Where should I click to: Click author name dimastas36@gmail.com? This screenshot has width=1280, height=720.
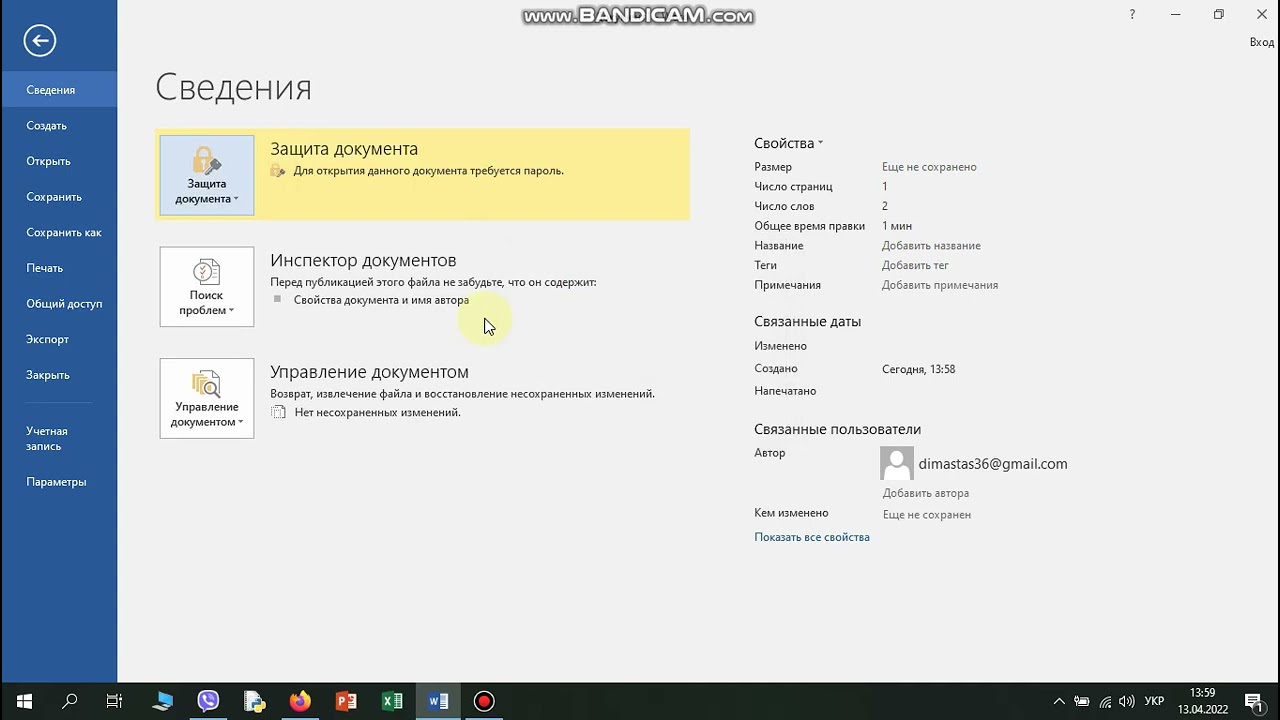point(993,464)
